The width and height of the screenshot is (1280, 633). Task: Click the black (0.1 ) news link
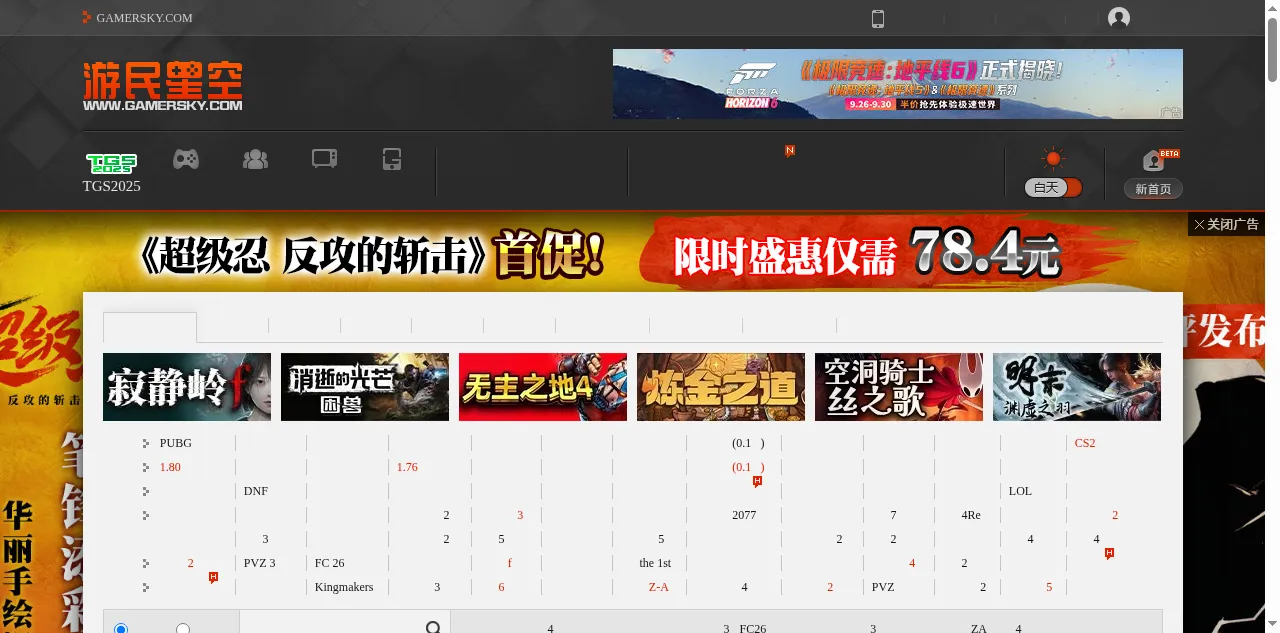click(748, 443)
